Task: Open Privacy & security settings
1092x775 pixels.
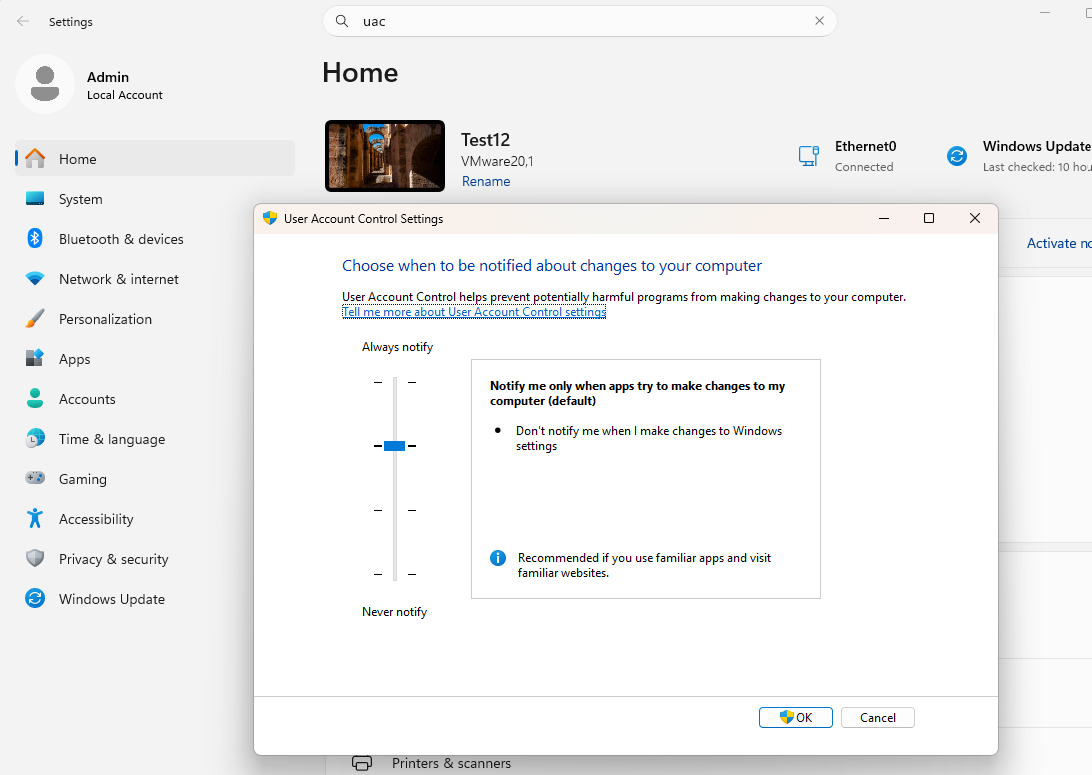Action: pyautogui.click(x=155, y=559)
